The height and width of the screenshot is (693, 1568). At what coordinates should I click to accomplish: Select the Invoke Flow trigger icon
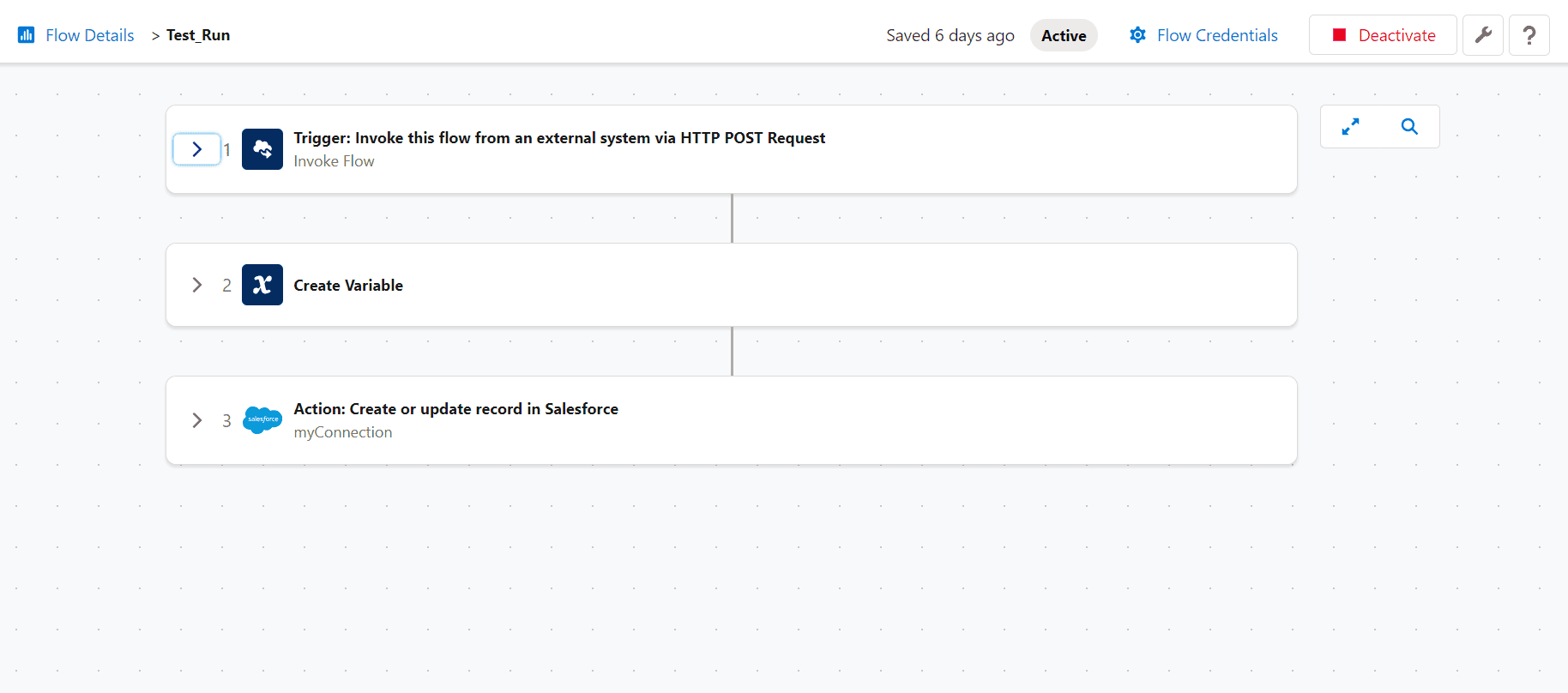point(262,149)
